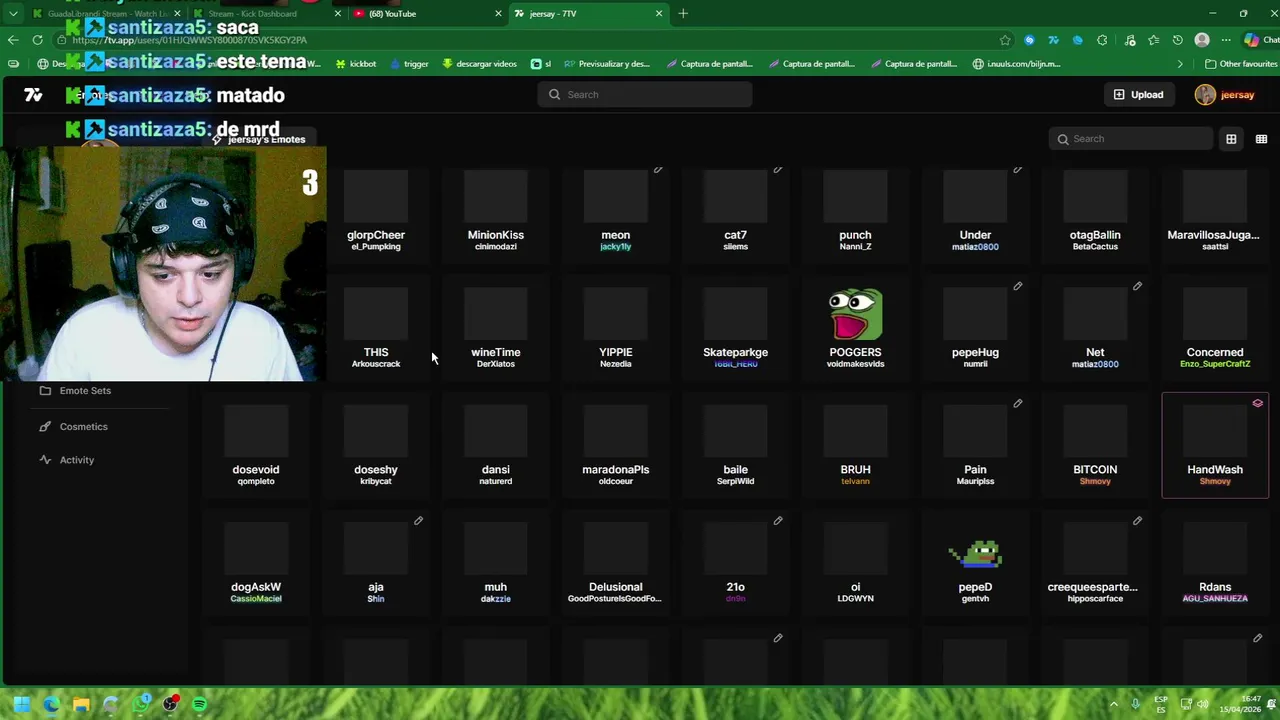
Task: Open the Other favourites folder
Action: point(1241,64)
